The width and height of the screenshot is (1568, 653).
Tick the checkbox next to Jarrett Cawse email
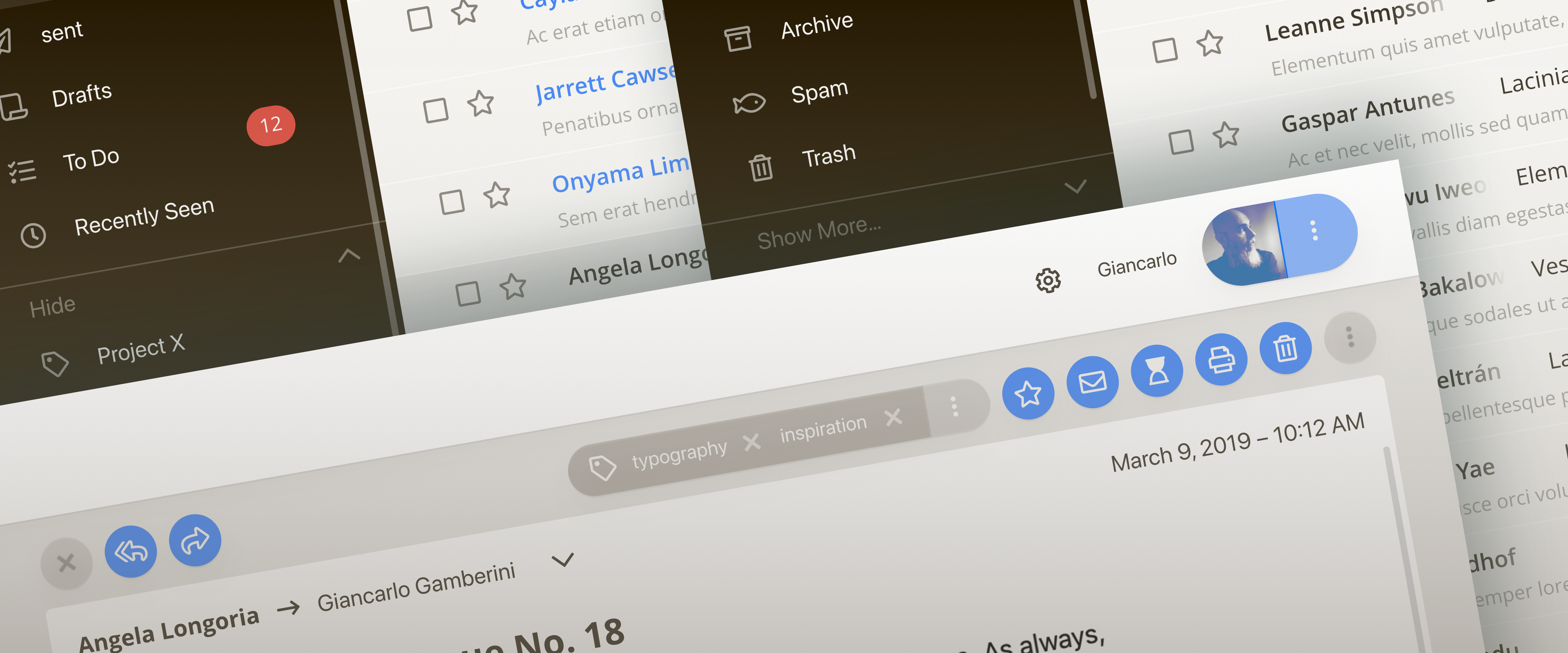coord(436,111)
